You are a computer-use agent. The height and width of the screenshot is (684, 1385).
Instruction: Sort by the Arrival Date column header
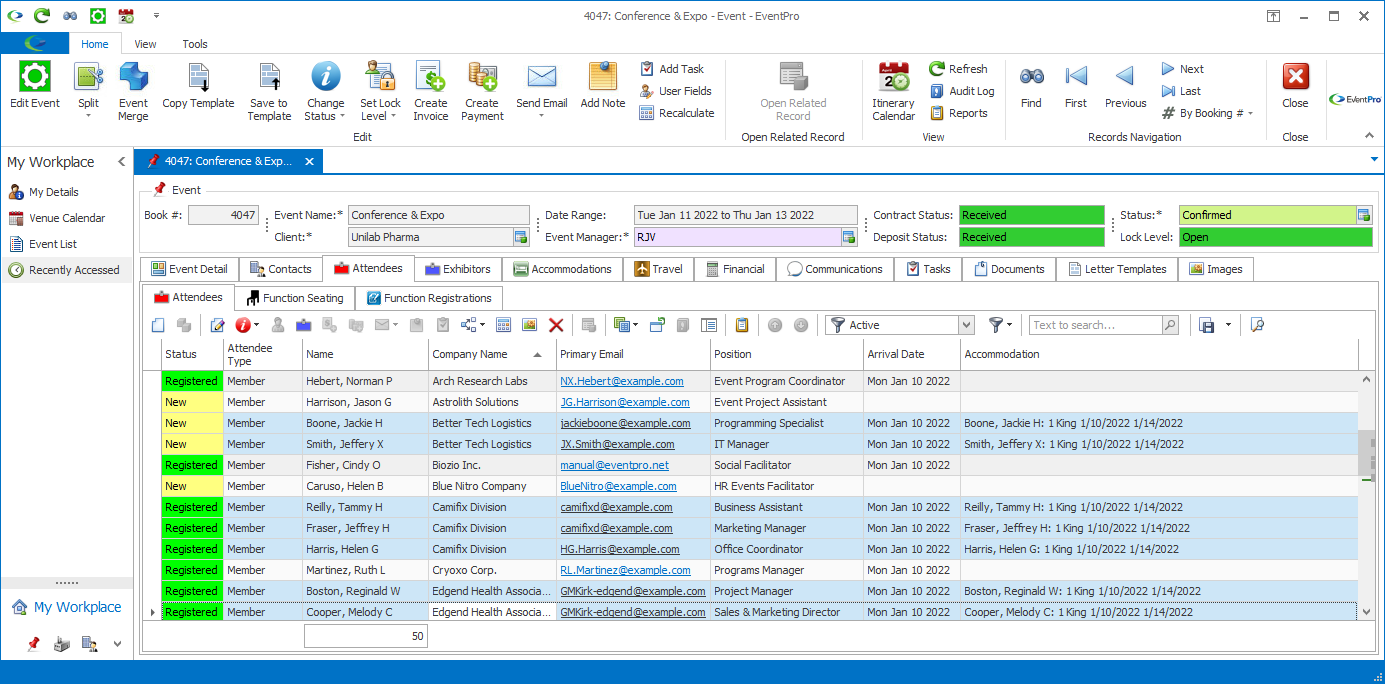click(x=912, y=354)
